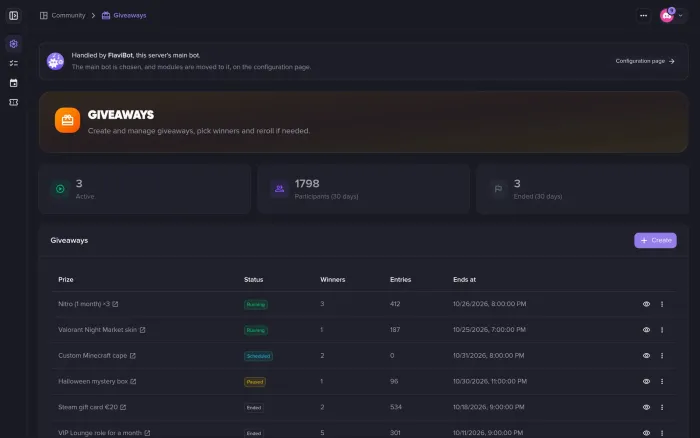Click the 412 entries value

(395, 304)
